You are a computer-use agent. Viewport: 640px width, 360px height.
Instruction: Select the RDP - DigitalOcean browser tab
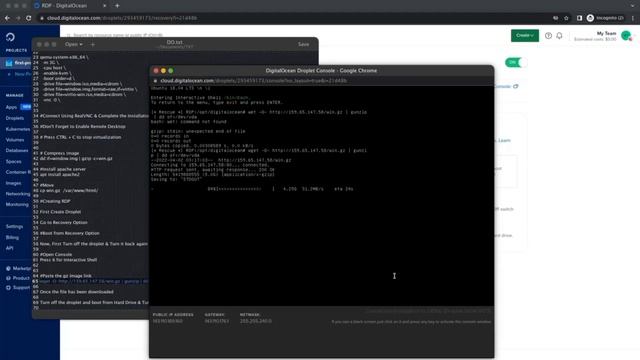pos(69,6)
